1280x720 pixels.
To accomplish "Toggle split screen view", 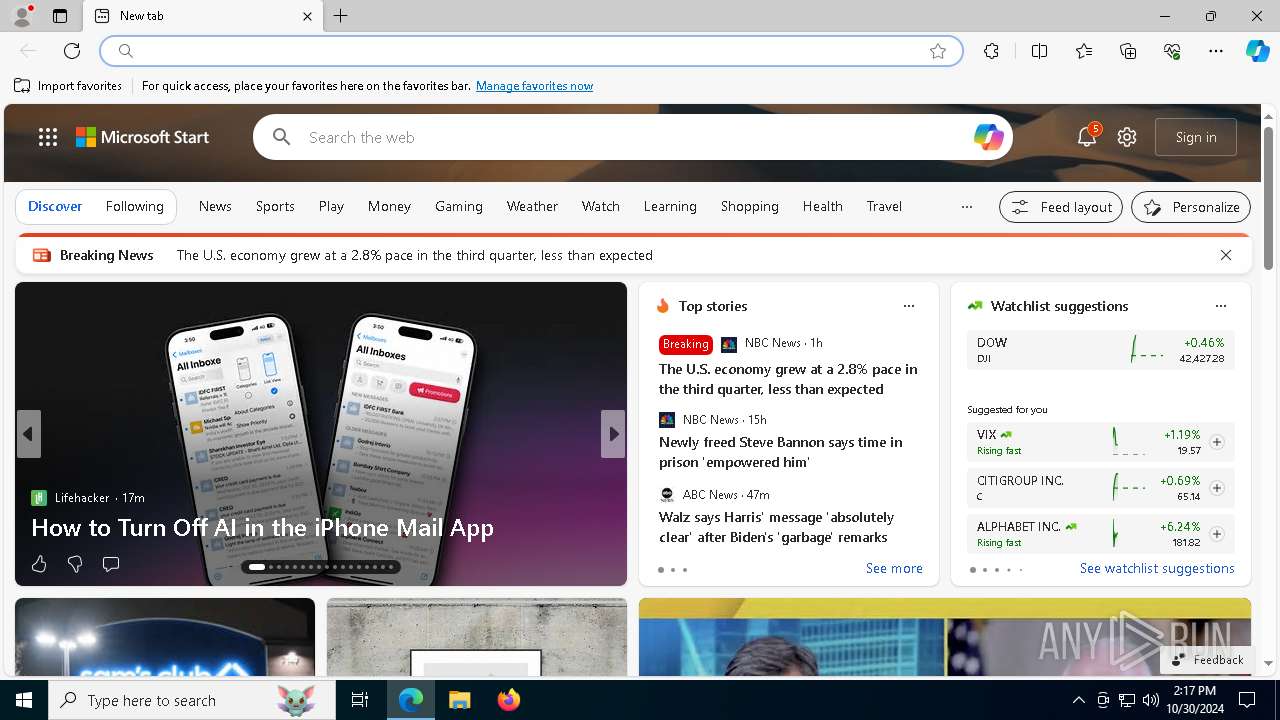I will [1039, 51].
